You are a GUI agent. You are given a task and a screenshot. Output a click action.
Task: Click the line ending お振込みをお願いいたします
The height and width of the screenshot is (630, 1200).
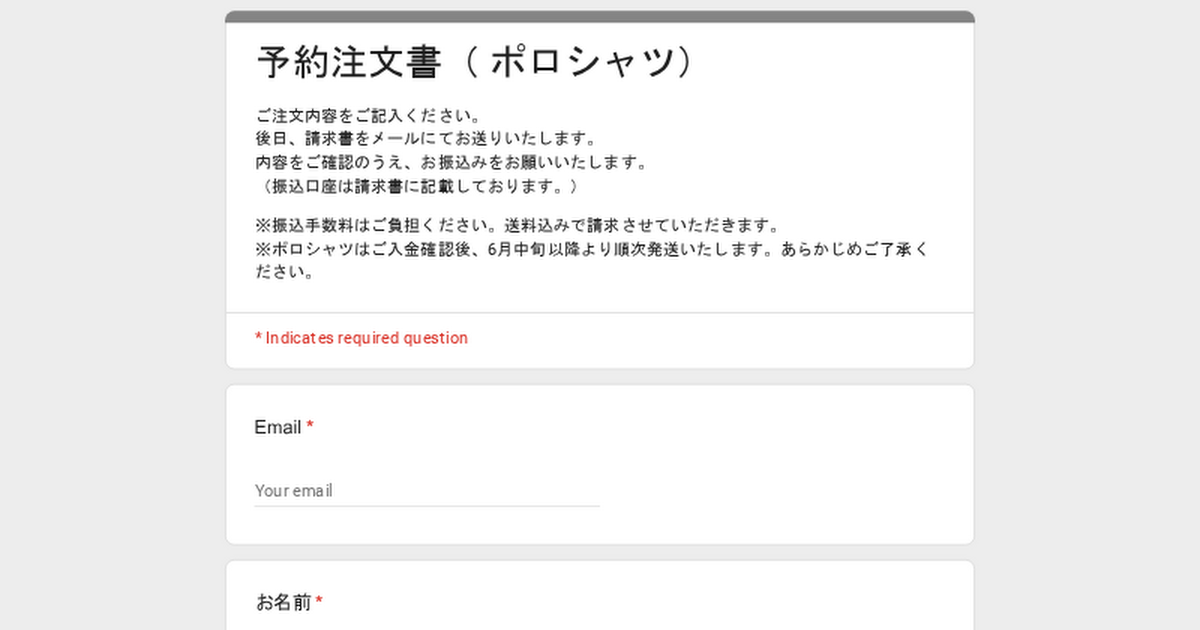451,162
